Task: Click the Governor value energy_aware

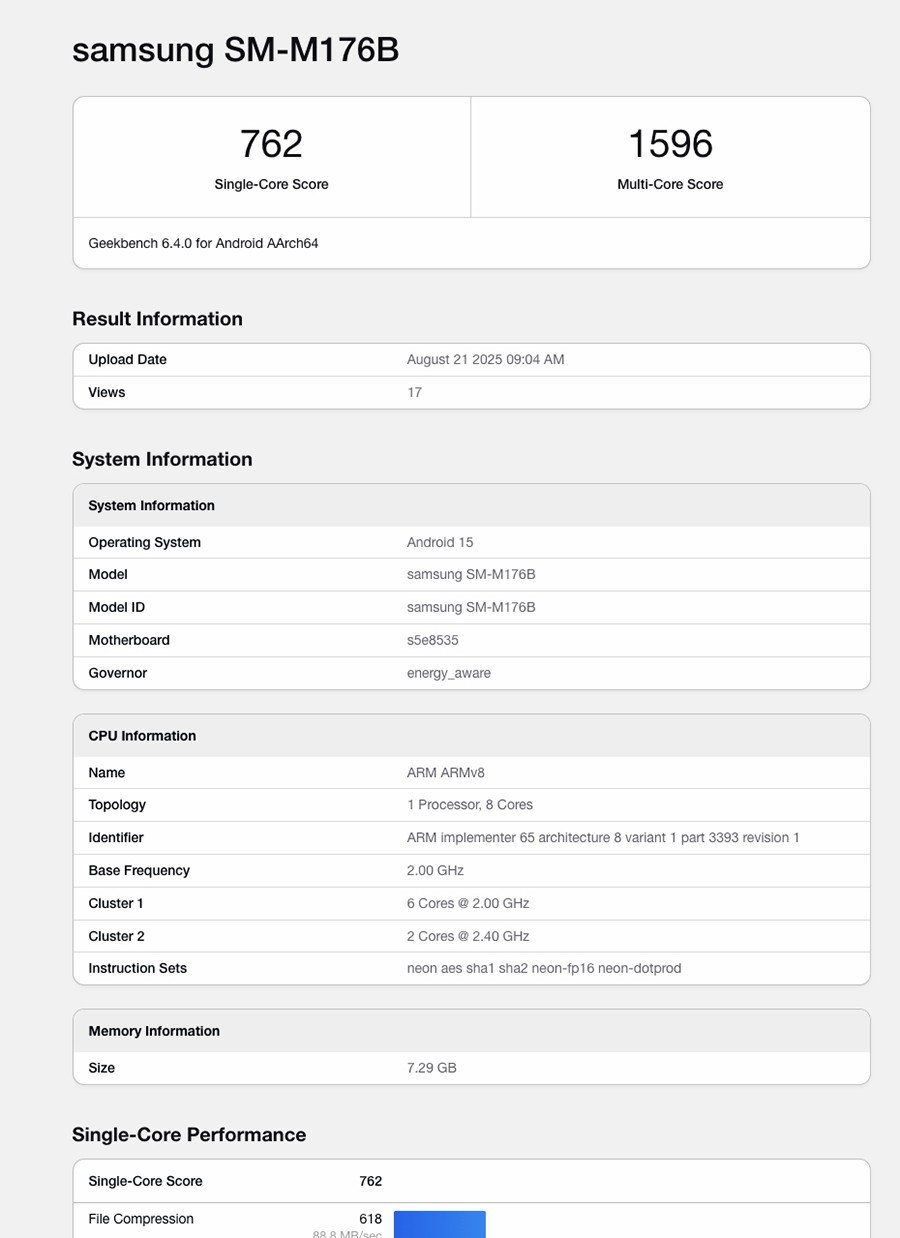Action: pyautogui.click(x=448, y=674)
